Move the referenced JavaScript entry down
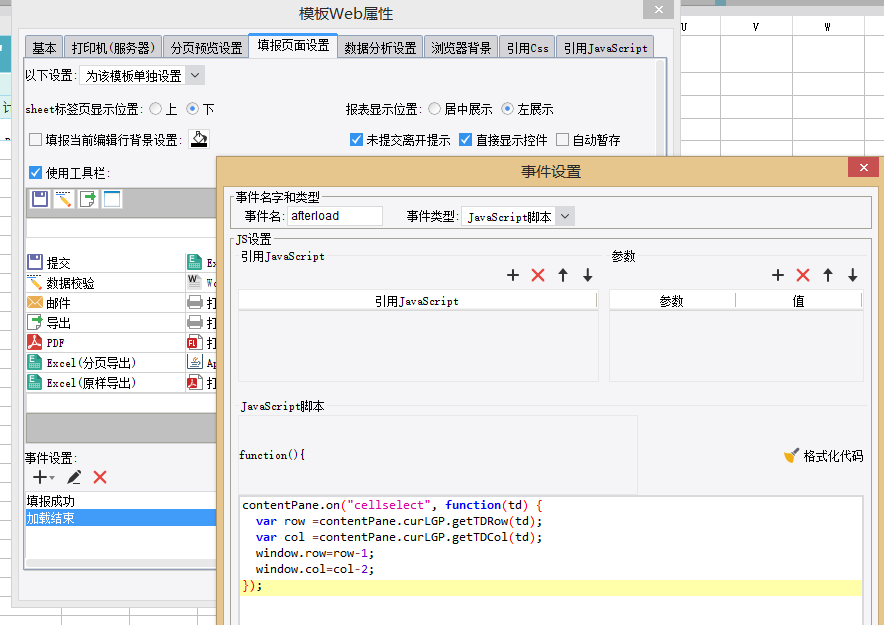Image resolution: width=884 pixels, height=625 pixels. coord(587,275)
